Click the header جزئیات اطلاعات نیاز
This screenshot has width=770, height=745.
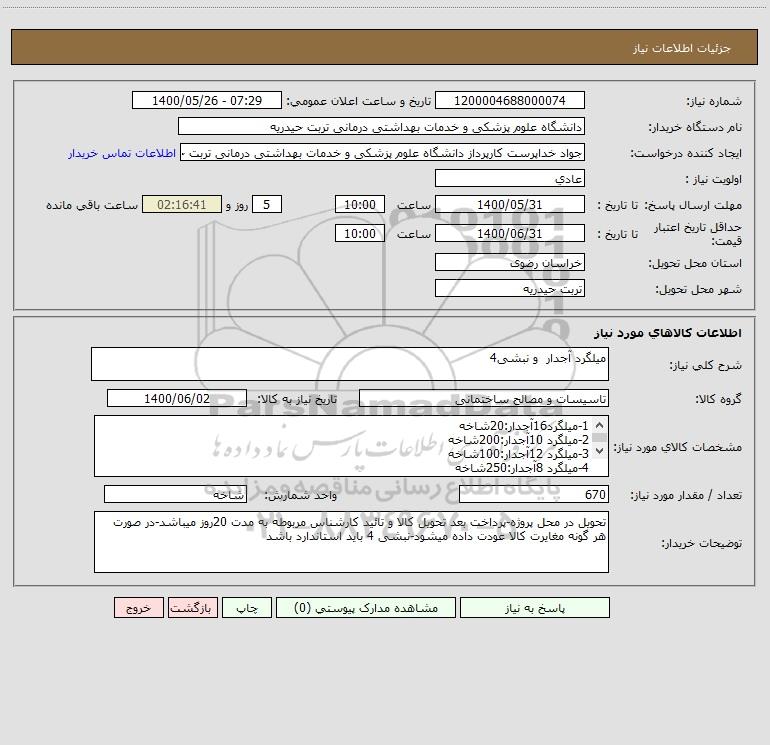click(x=682, y=48)
